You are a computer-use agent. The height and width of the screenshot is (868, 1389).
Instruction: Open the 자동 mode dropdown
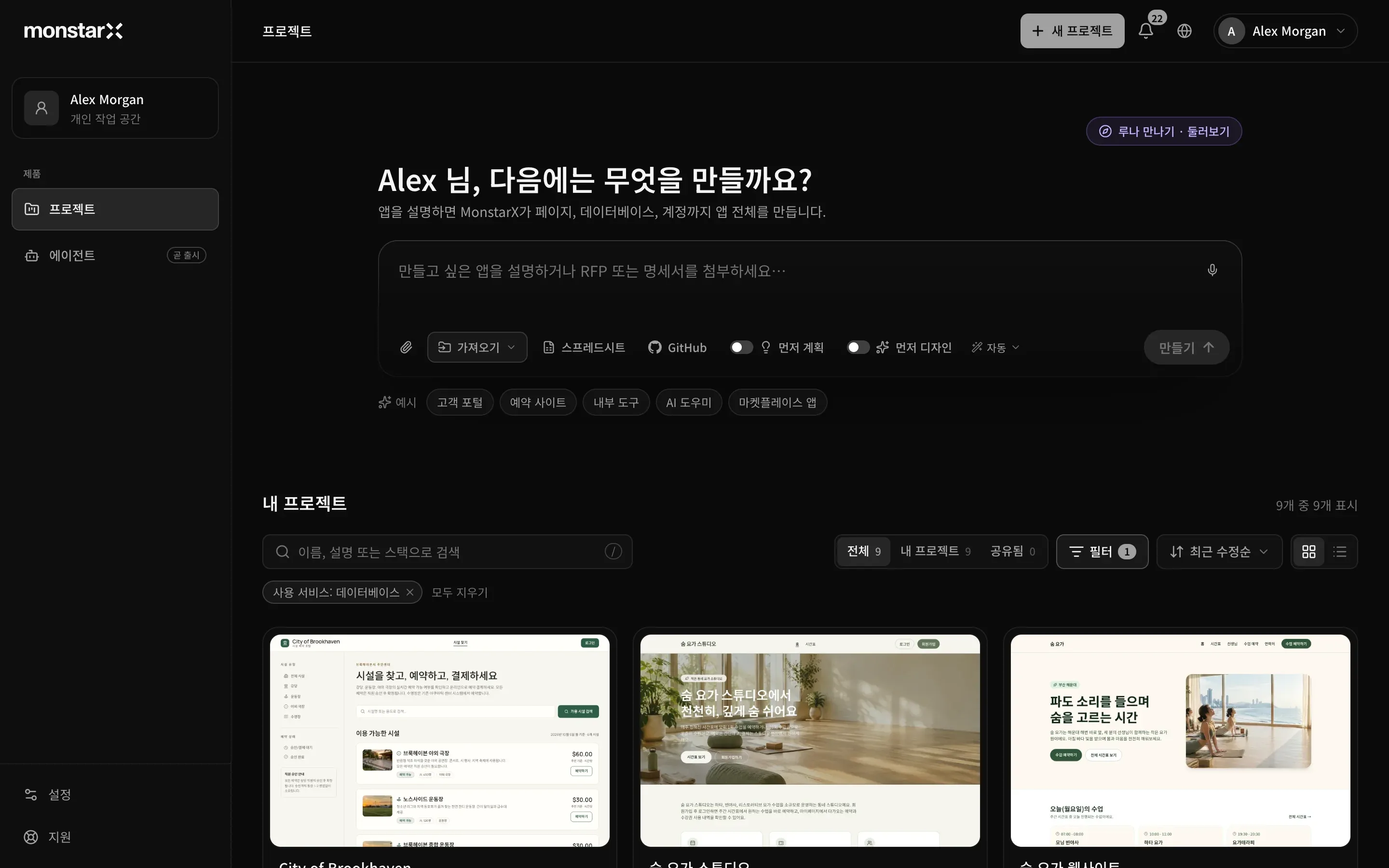995,347
